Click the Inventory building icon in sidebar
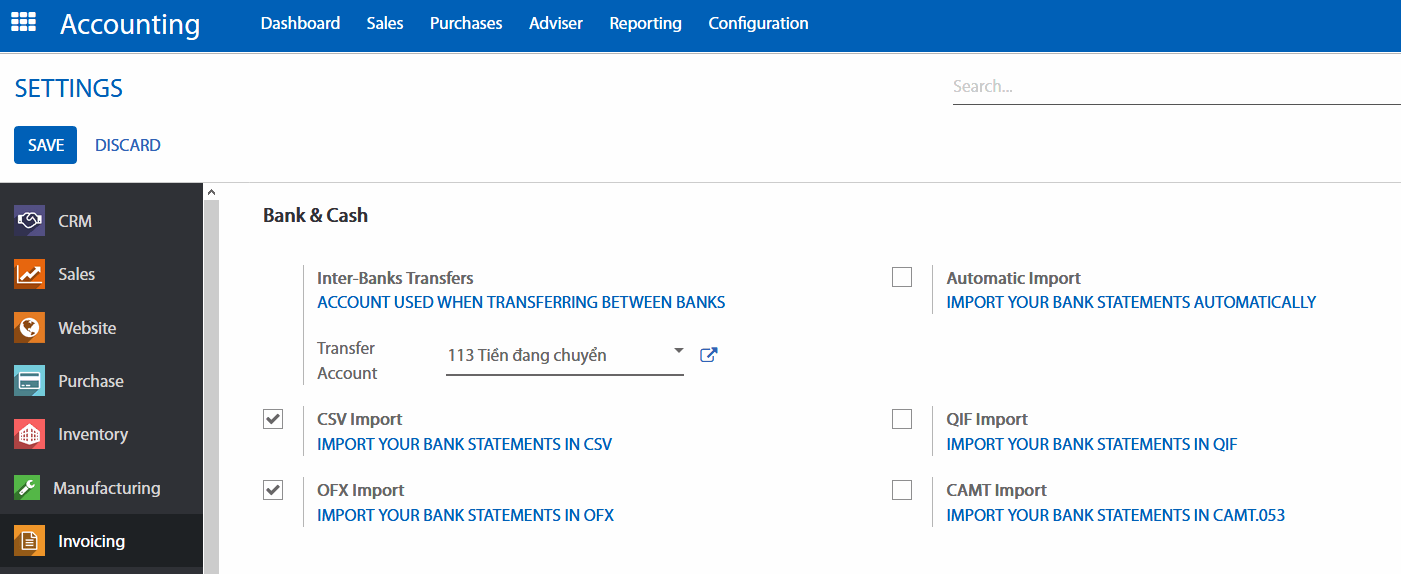 pyautogui.click(x=30, y=434)
